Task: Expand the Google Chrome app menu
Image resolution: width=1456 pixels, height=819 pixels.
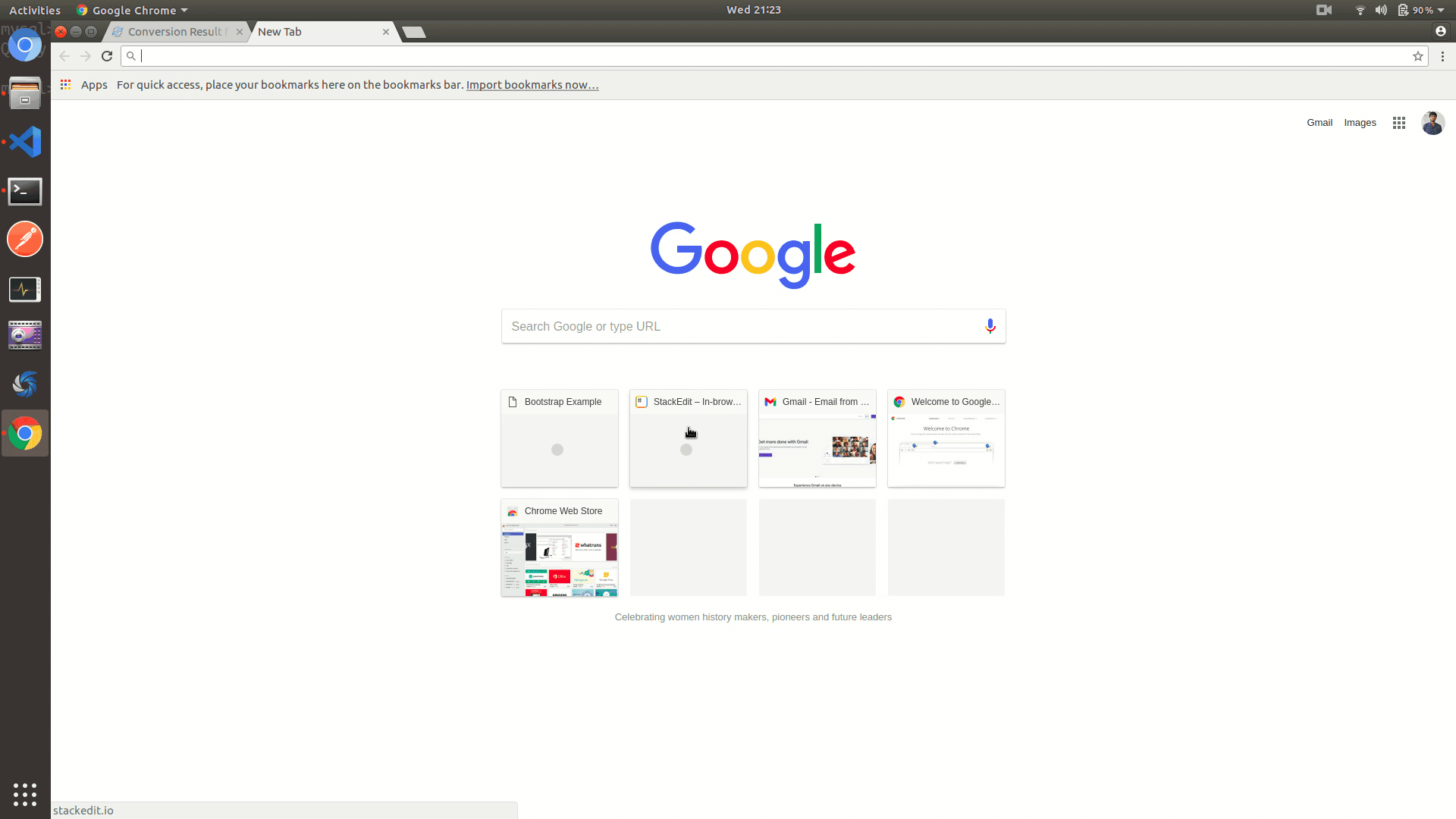Action: click(133, 11)
